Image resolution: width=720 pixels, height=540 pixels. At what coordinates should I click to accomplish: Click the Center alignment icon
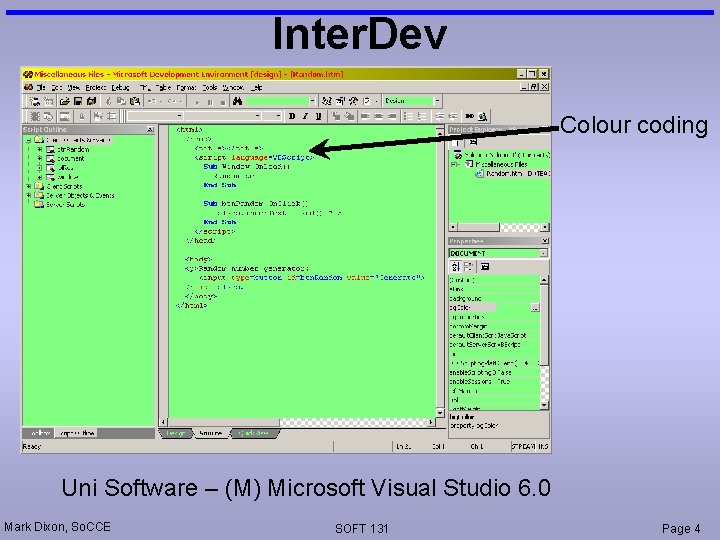[378, 116]
